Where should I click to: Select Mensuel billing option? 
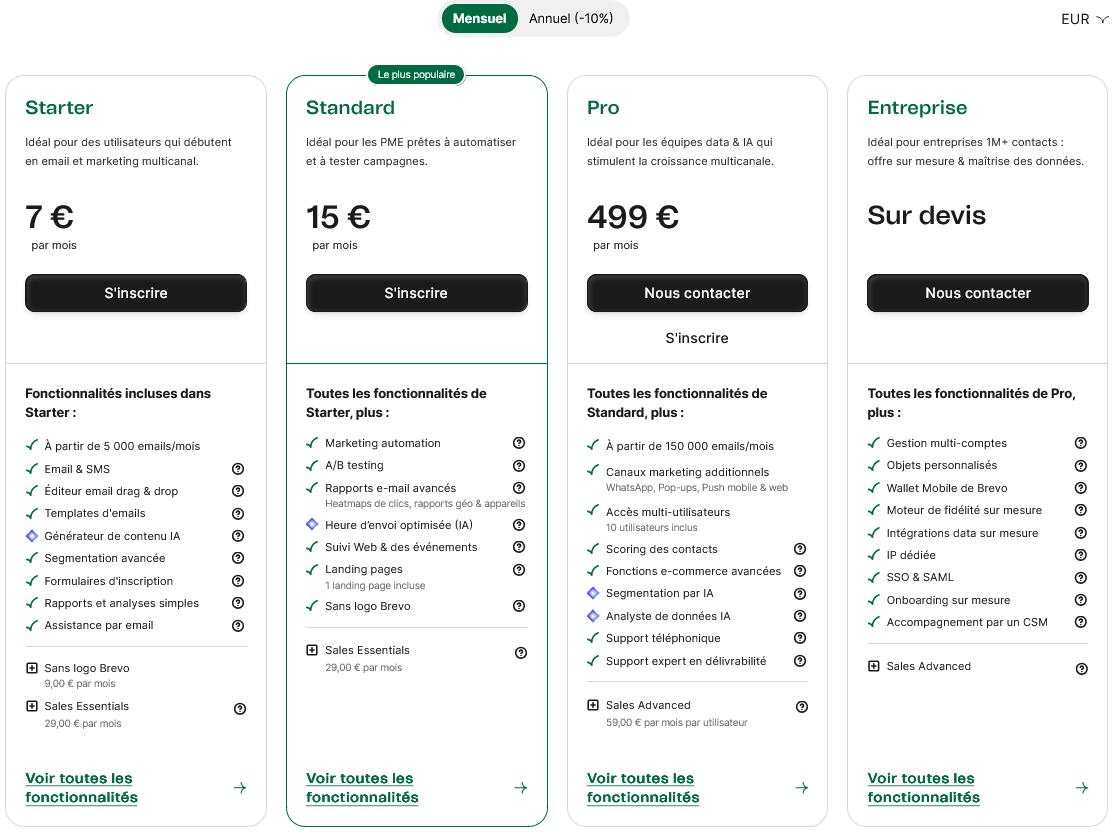480,18
